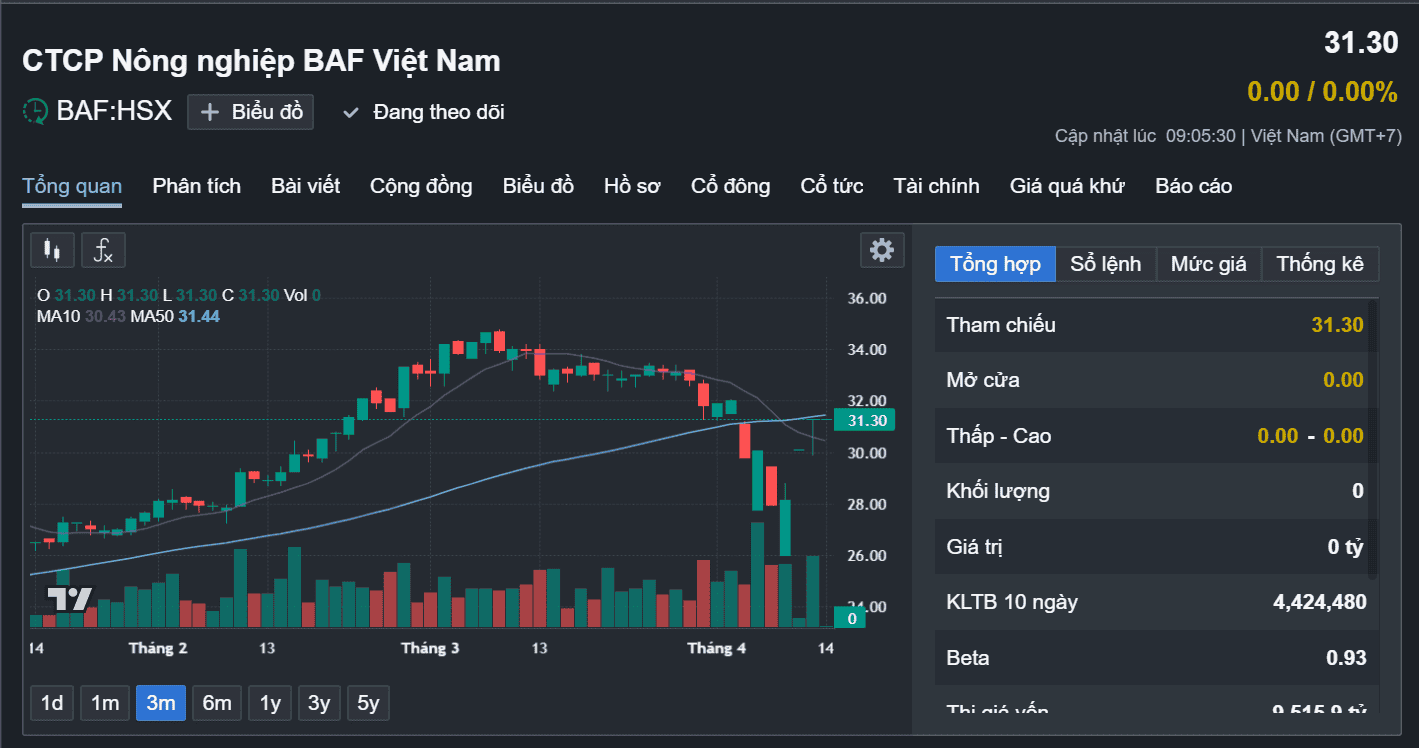Switch to the Hồ sơ tab

[632, 186]
